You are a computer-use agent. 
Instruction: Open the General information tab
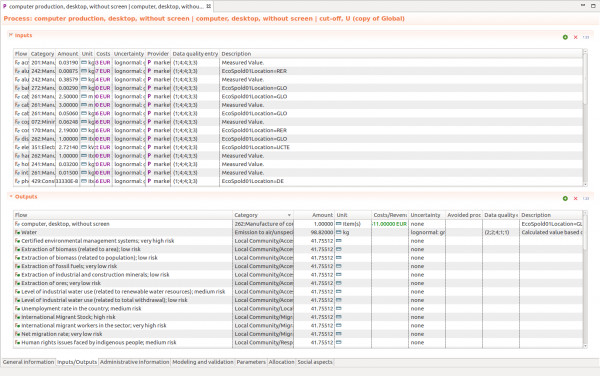[28, 362]
